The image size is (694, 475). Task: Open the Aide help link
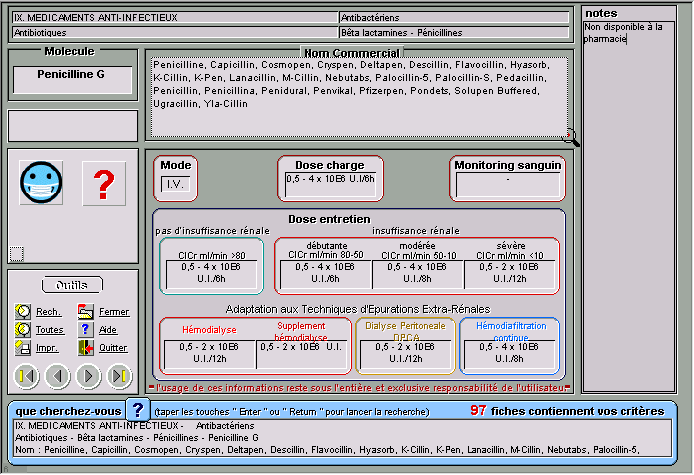[x=108, y=330]
